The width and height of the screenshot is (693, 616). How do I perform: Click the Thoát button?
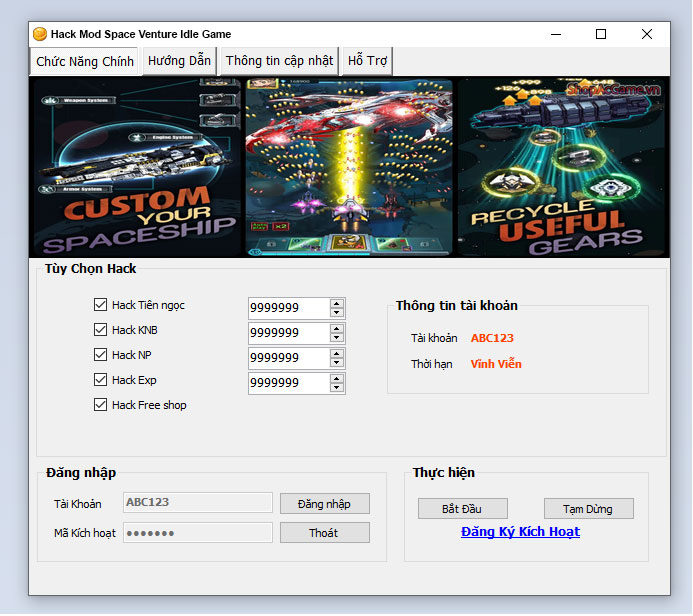[x=325, y=533]
